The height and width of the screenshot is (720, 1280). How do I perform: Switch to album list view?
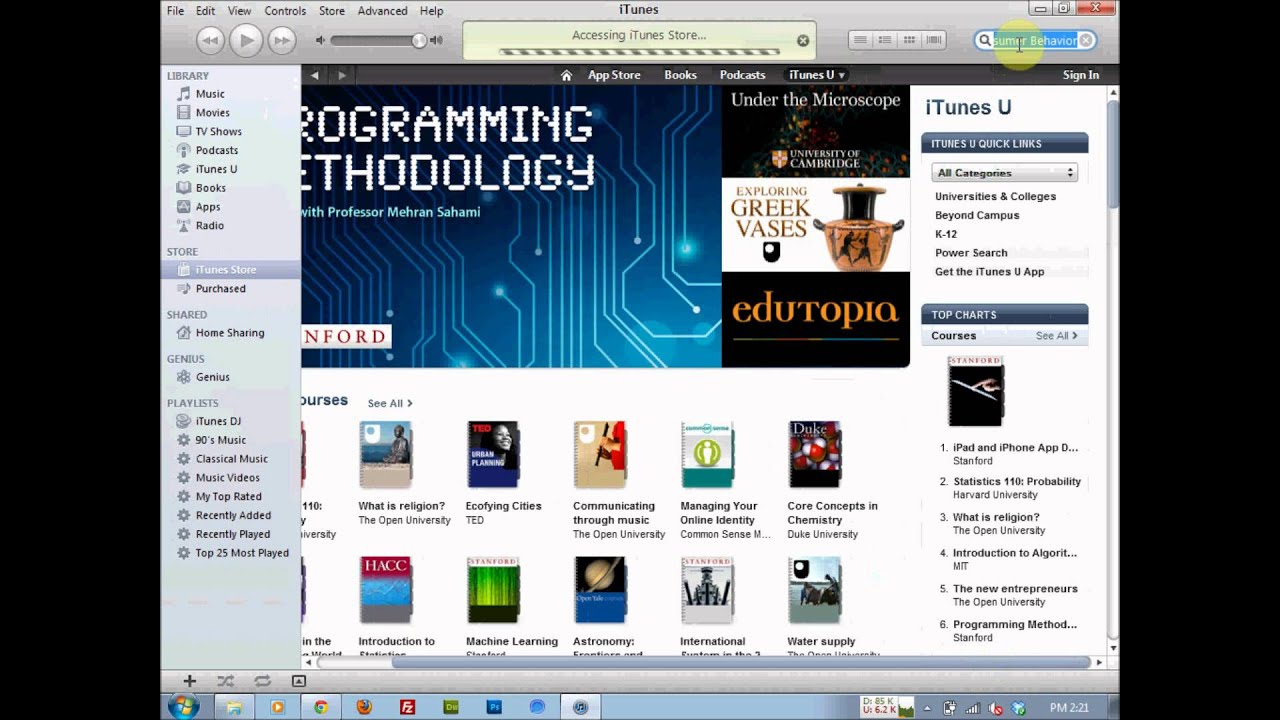click(884, 40)
